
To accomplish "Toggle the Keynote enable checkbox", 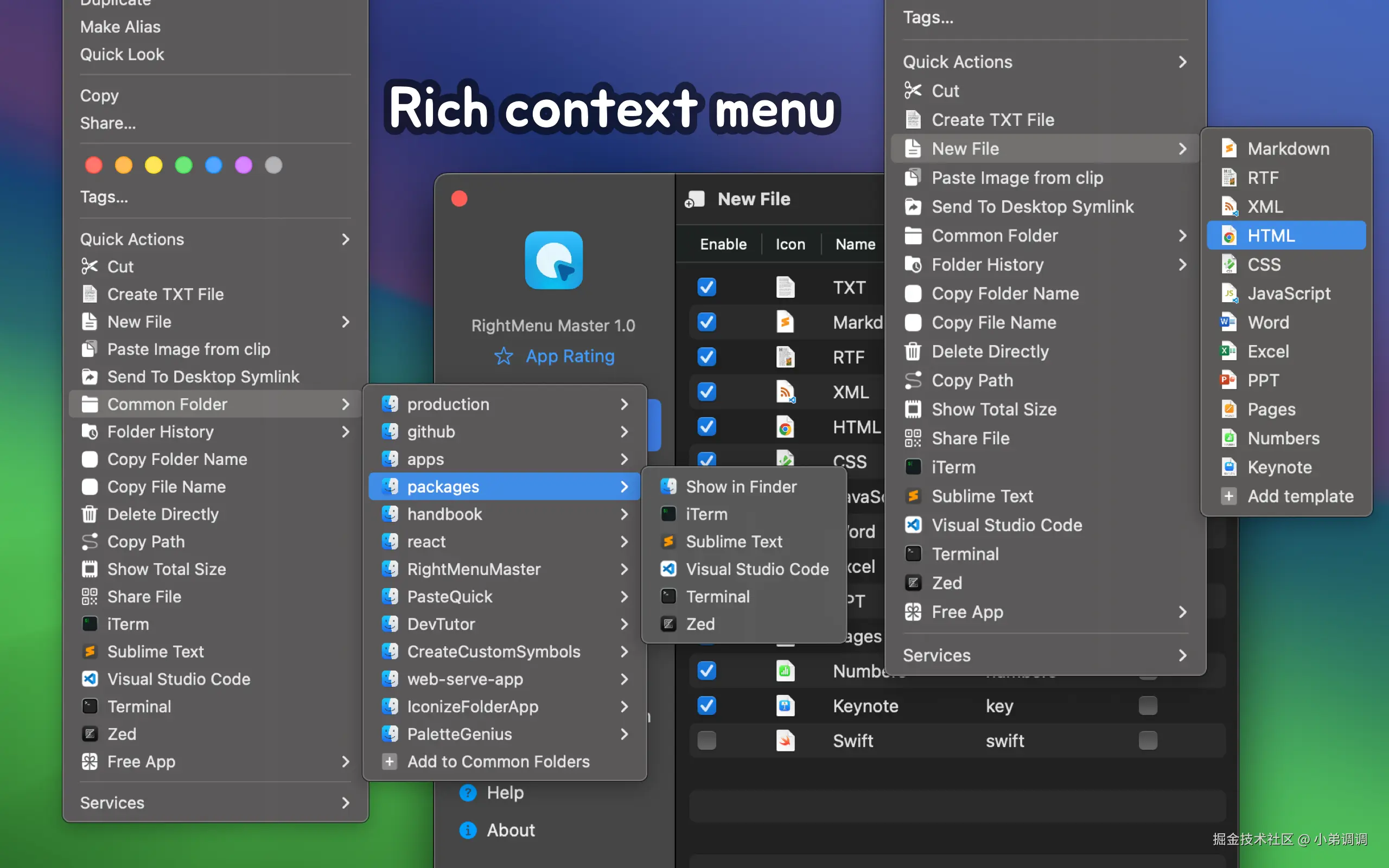I will tap(706, 706).
